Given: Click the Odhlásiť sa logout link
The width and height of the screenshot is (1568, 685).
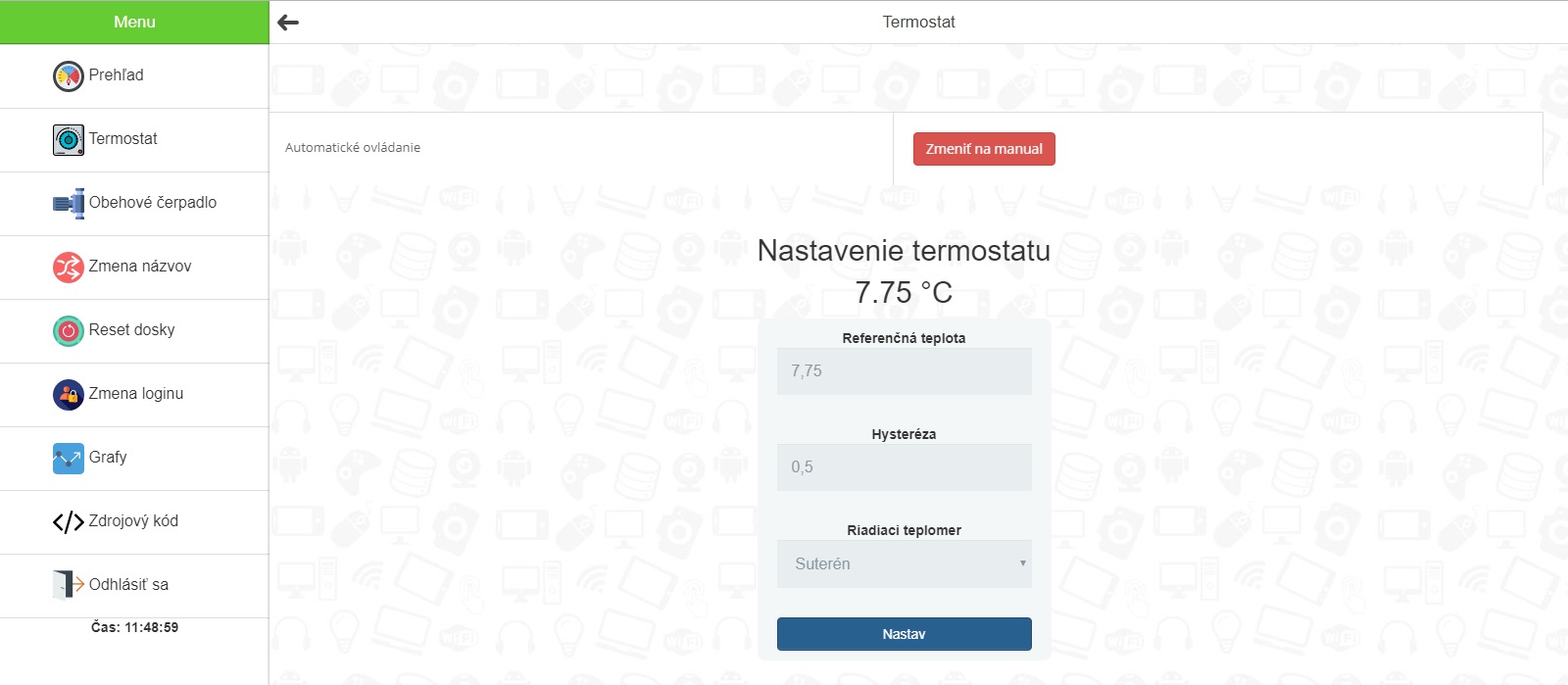Looking at the screenshot, I should point(128,585).
